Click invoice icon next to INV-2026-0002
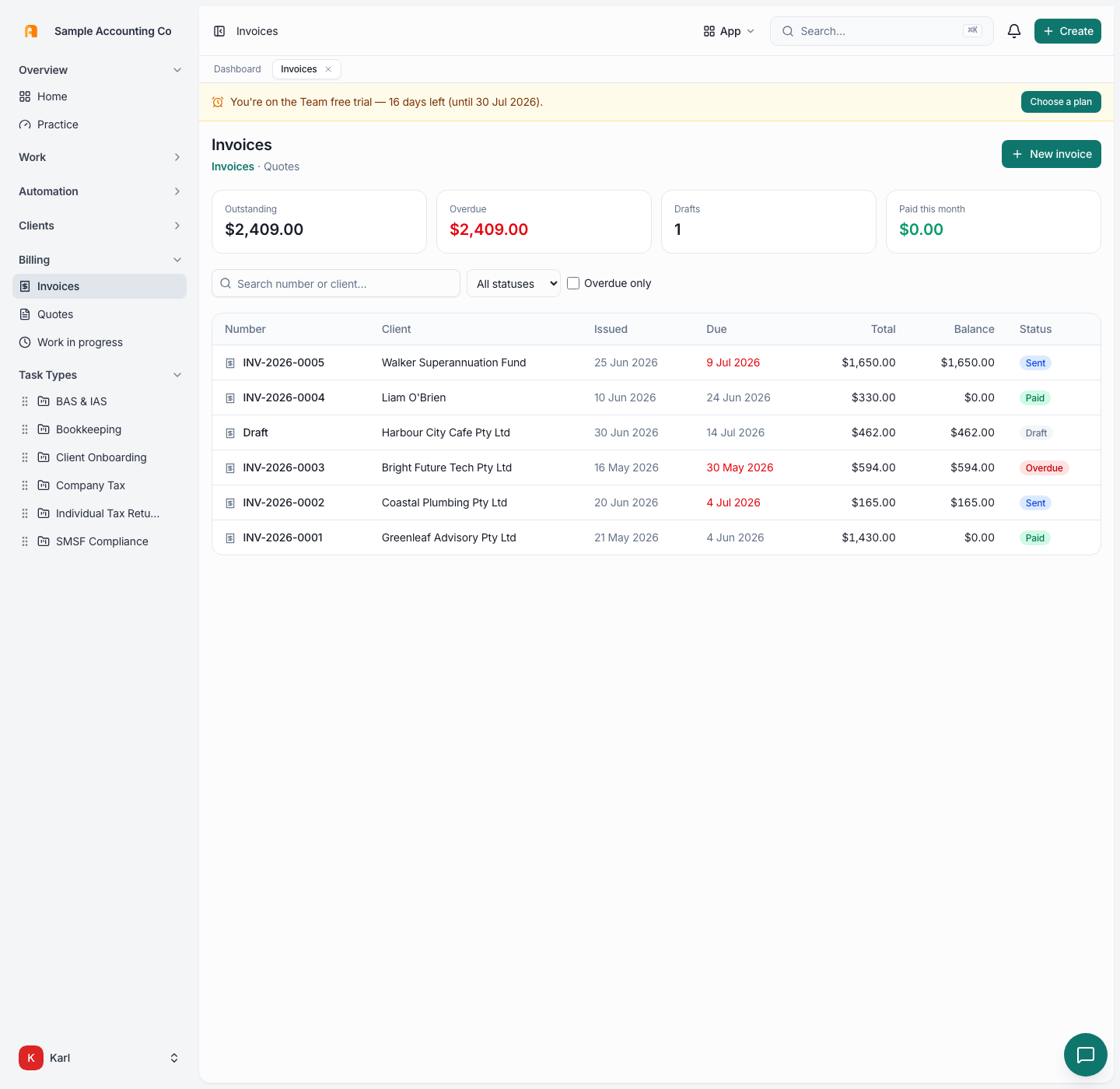Viewport: 1120px width, 1089px height. [x=230, y=503]
